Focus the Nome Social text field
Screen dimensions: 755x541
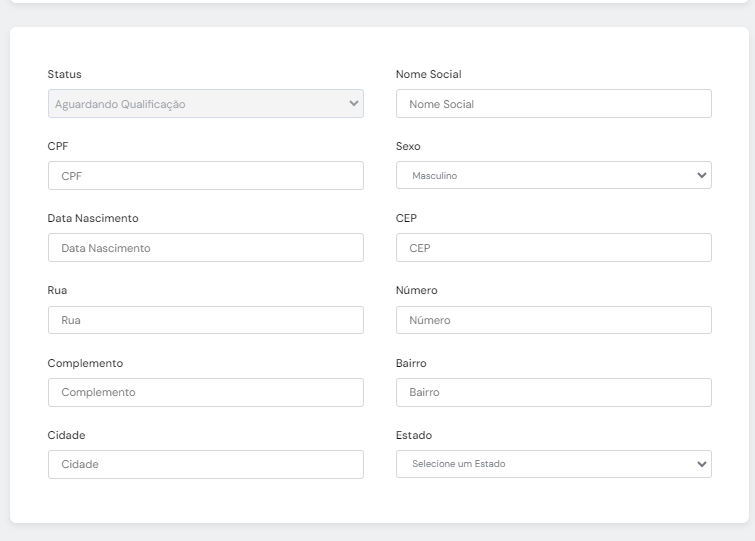click(x=553, y=104)
